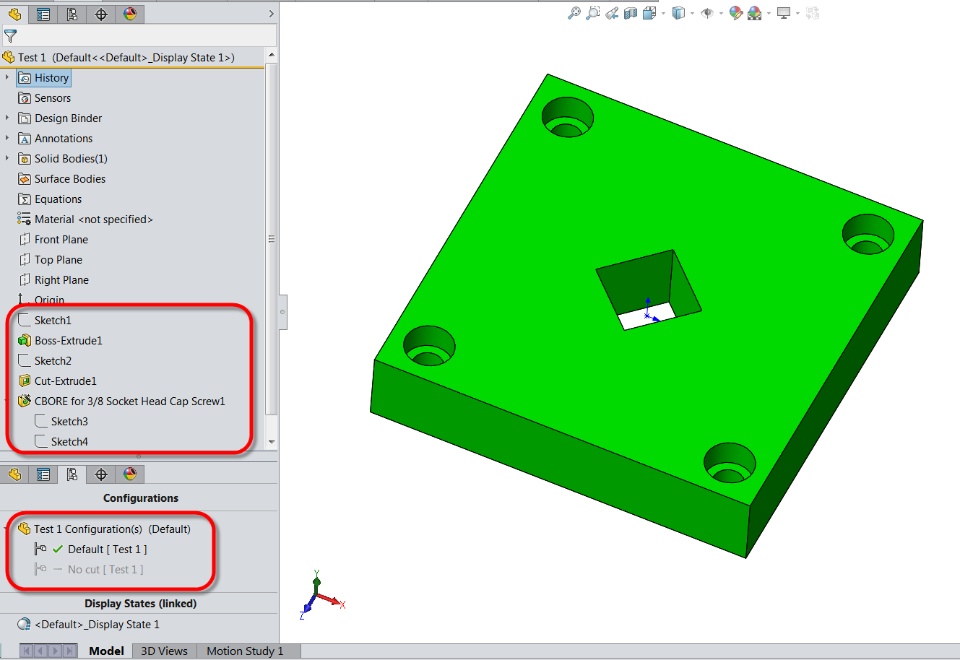Open FeatureManager tab in upper pane
The image size is (960, 660).
coord(15,14)
